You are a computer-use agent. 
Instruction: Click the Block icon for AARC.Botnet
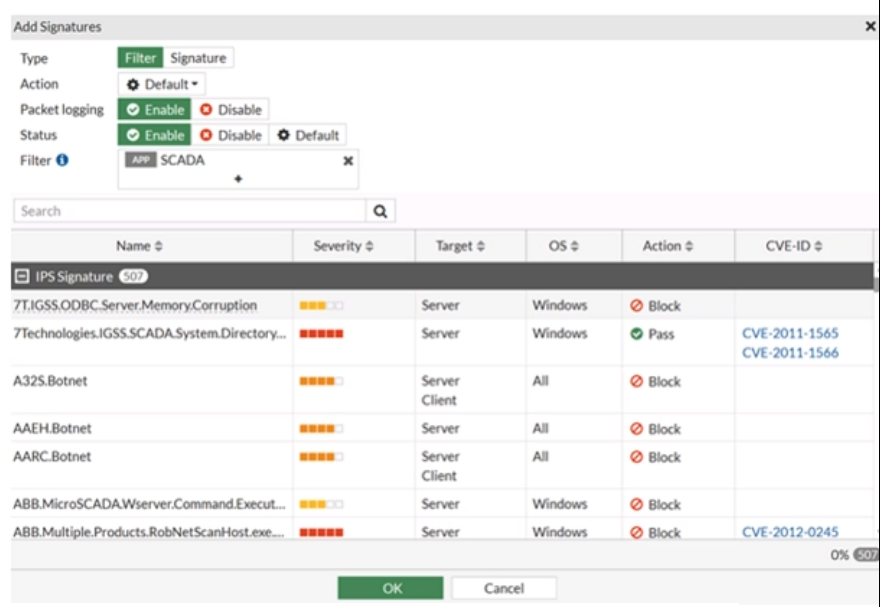[636, 457]
